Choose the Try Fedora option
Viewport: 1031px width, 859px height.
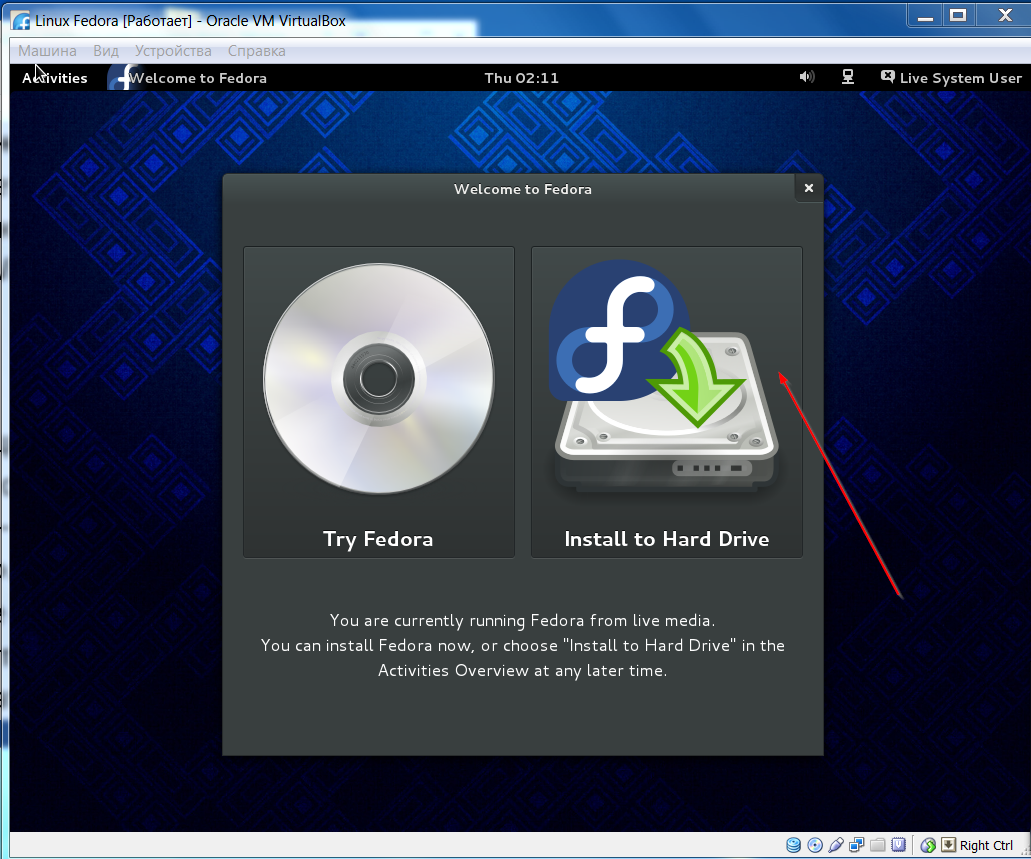[x=378, y=402]
